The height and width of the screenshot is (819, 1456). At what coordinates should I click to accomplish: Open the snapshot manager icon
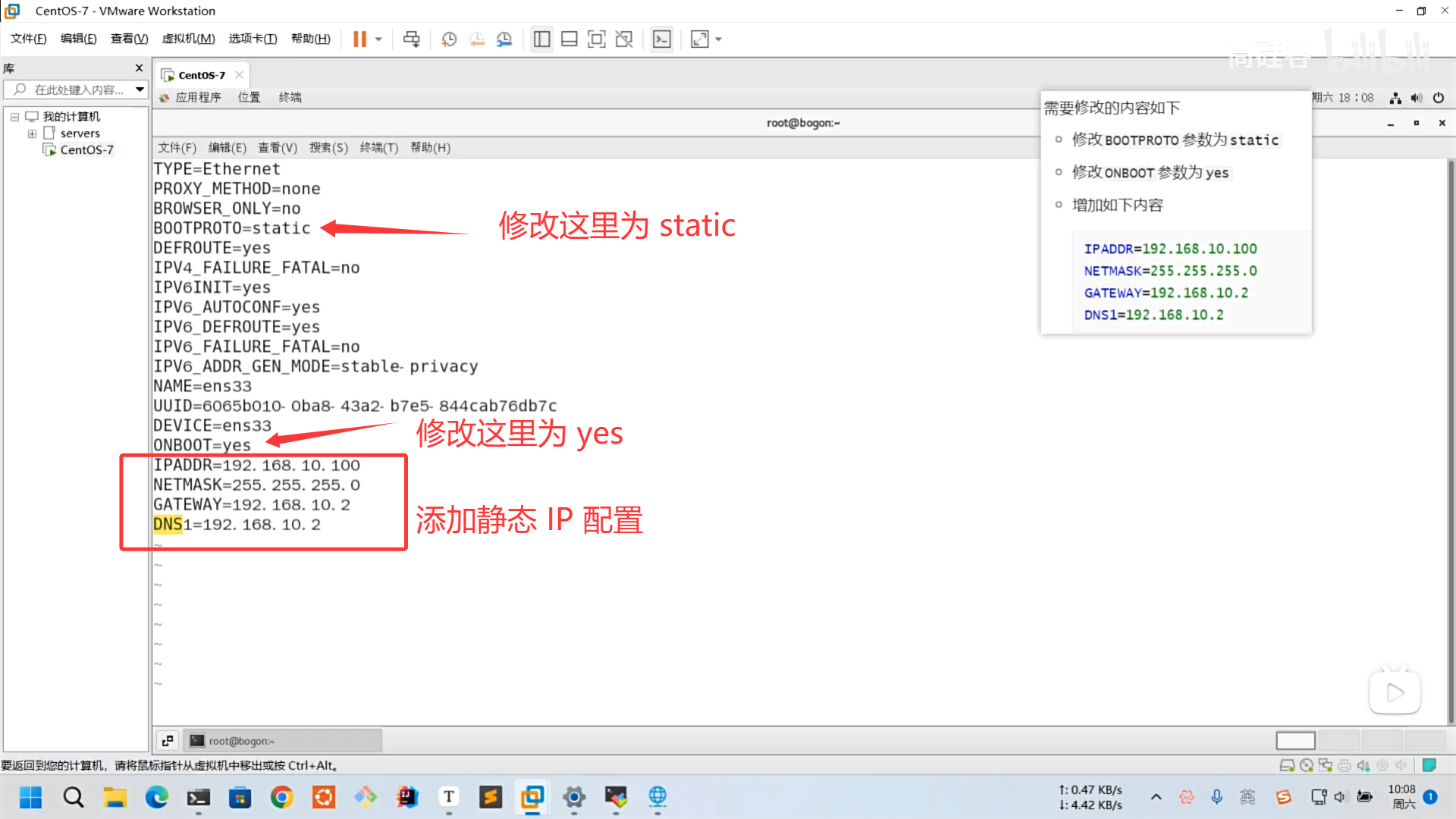[x=504, y=39]
